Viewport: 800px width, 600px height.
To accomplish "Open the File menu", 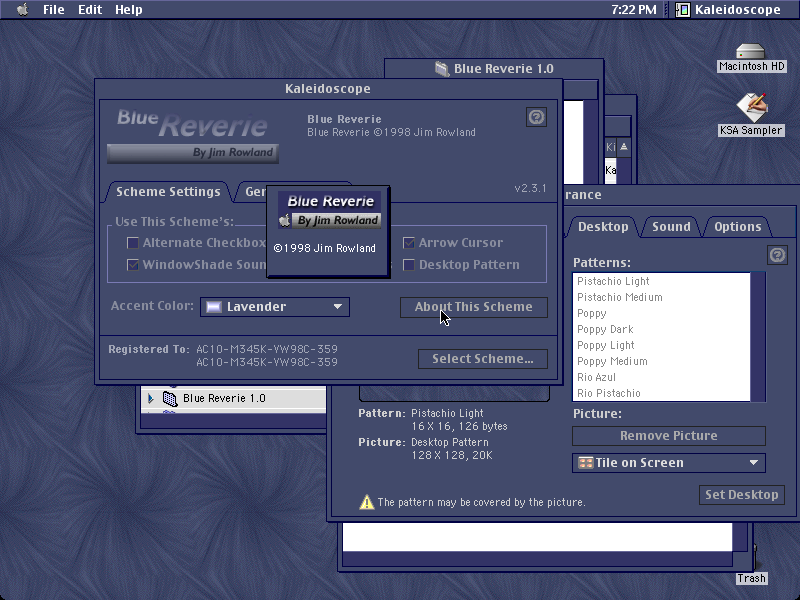I will [x=54, y=10].
